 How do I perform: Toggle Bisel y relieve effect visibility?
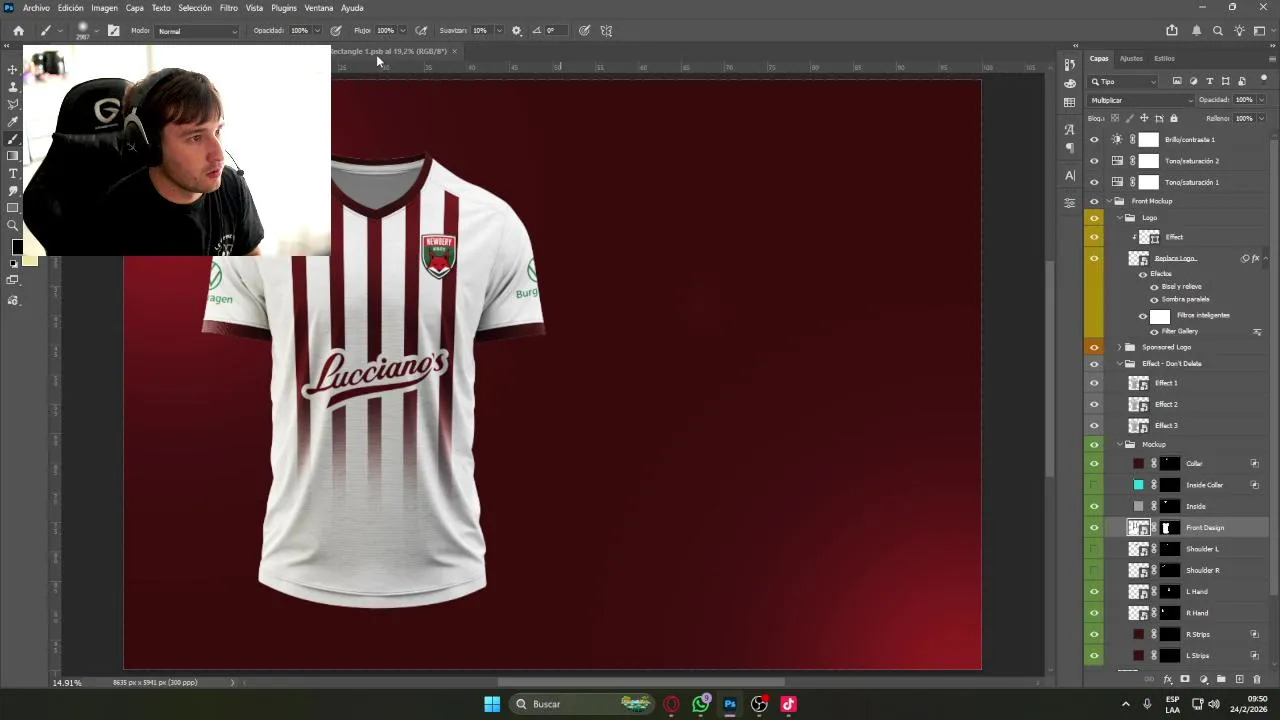pyautogui.click(x=1154, y=287)
